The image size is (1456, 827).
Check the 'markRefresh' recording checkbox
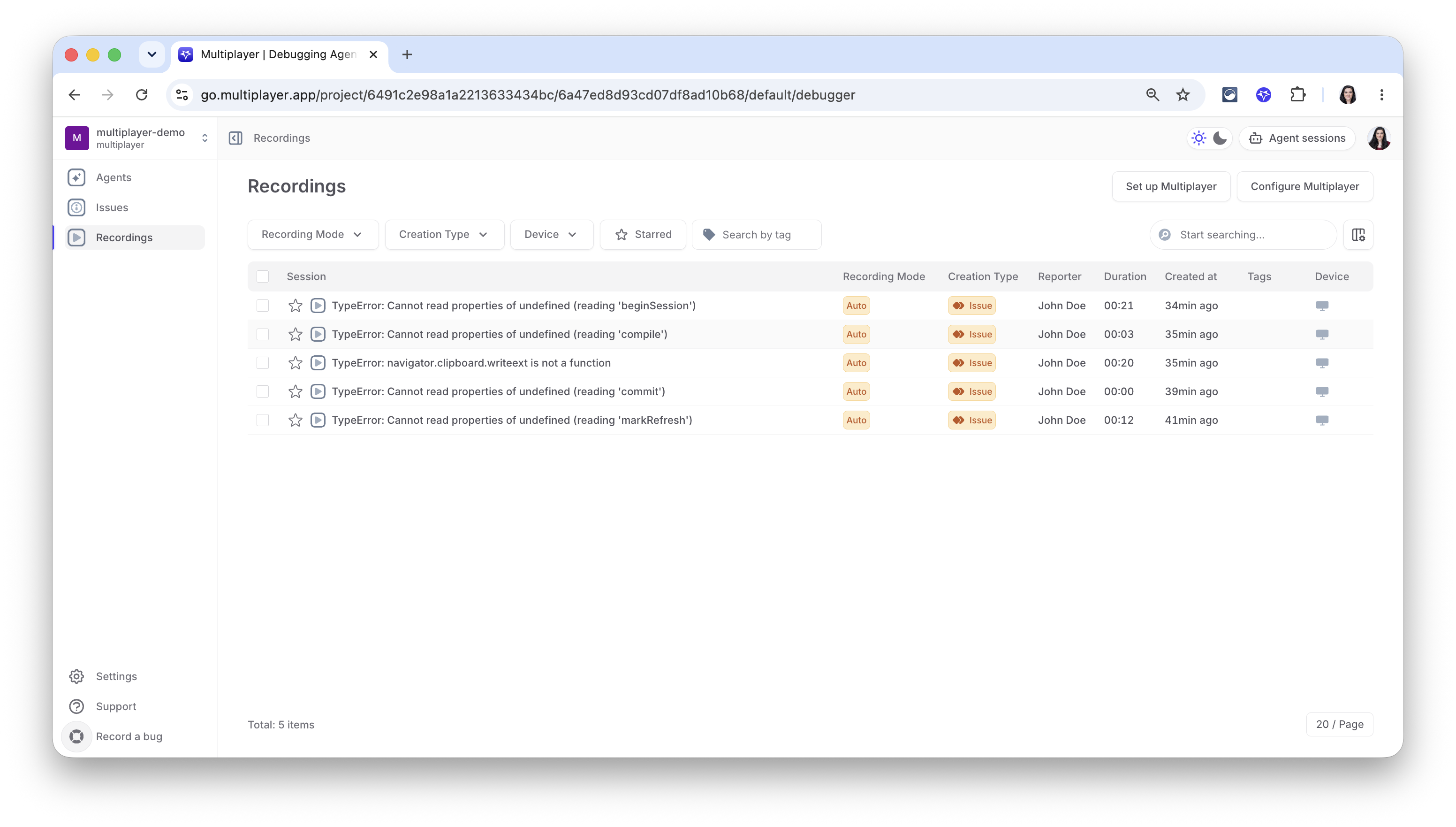click(262, 421)
